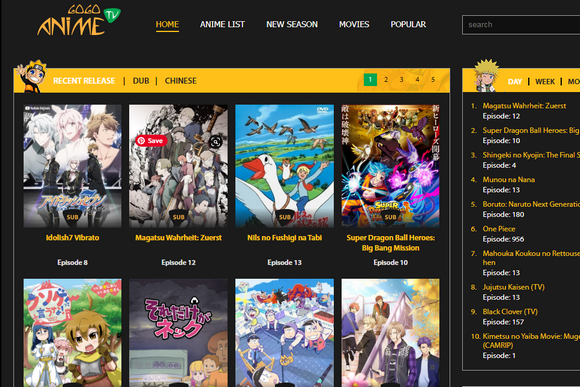Click Episode 13 under Nils no Fushigi
580x387 pixels.
coord(284,262)
